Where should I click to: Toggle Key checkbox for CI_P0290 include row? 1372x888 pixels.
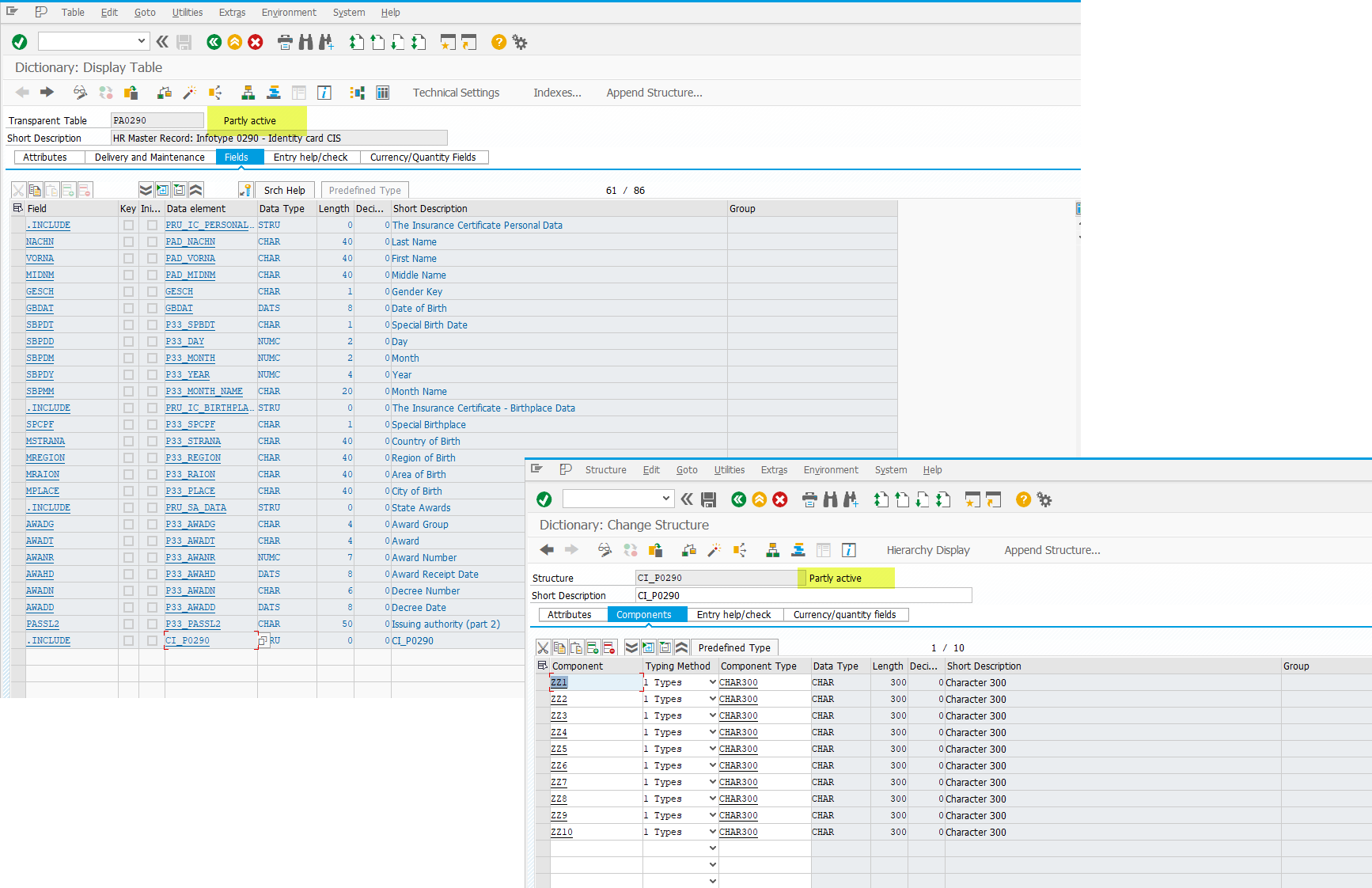click(x=128, y=641)
